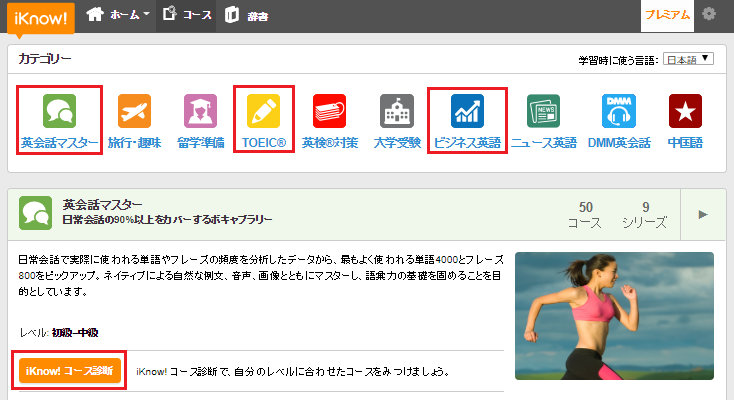This screenshot has height=400, width=734.
Task: Follow the 留学準備 text link
Action: 200,142
